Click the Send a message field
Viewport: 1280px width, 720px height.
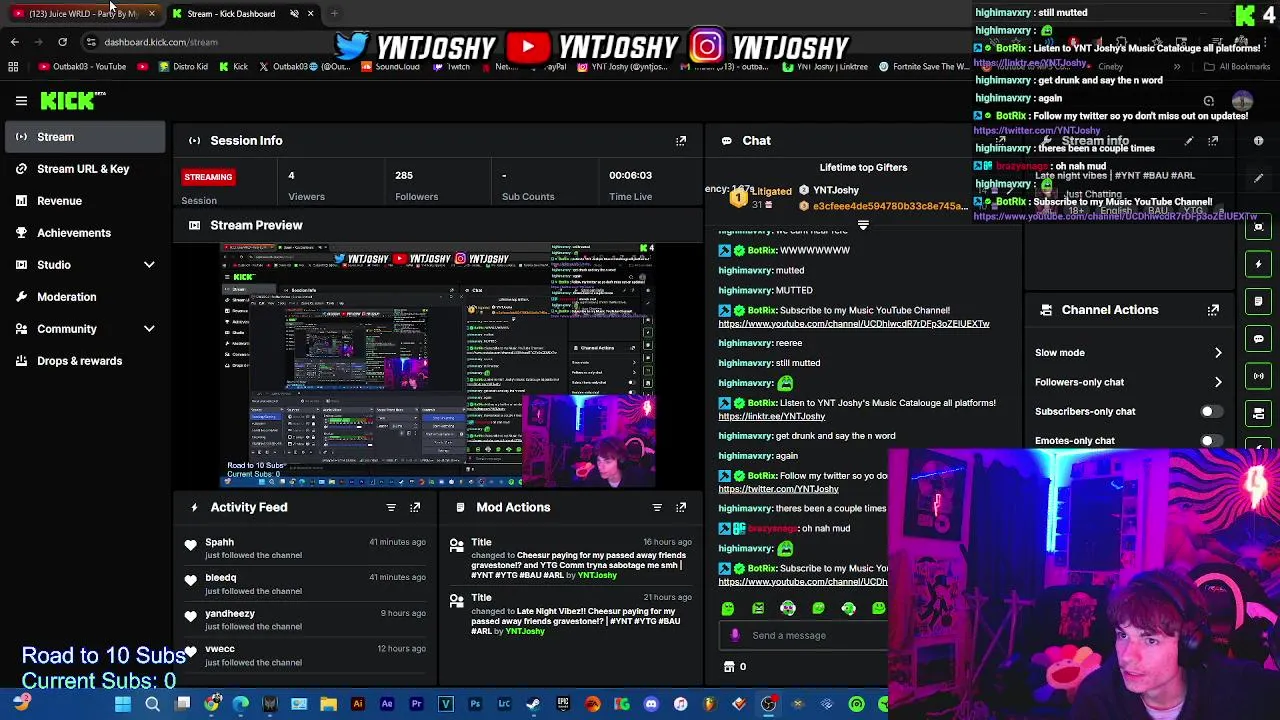pyautogui.click(x=805, y=635)
